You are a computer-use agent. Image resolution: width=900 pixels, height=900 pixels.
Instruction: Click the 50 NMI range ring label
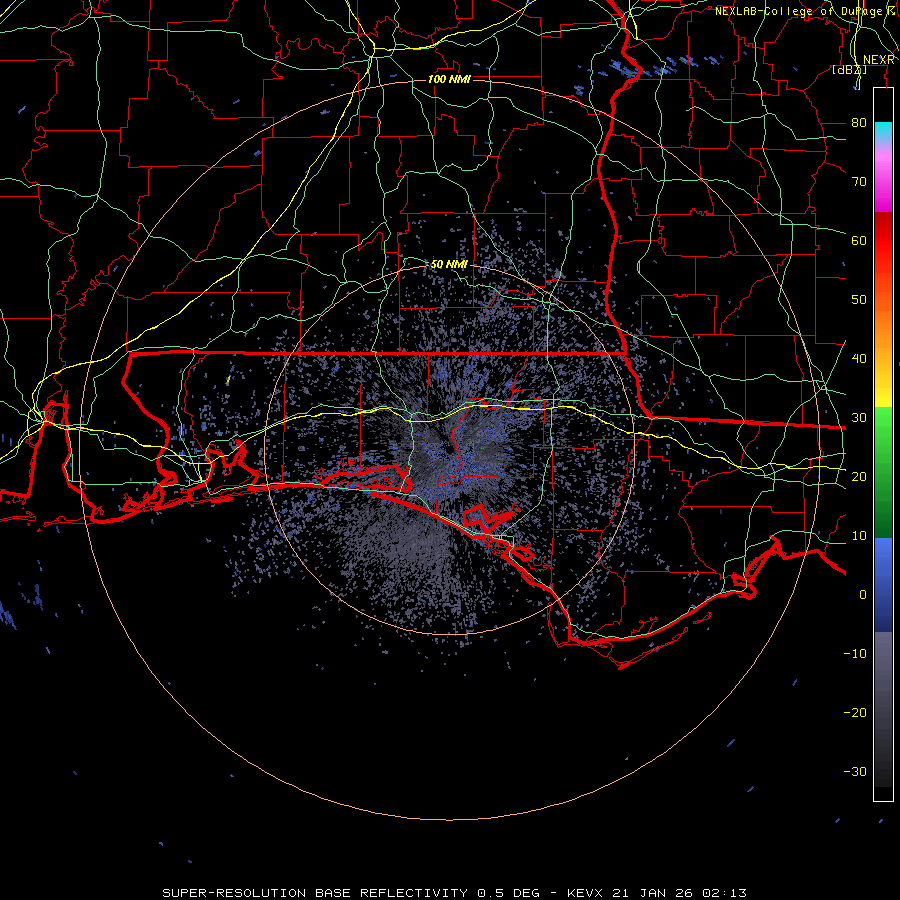[x=449, y=264]
